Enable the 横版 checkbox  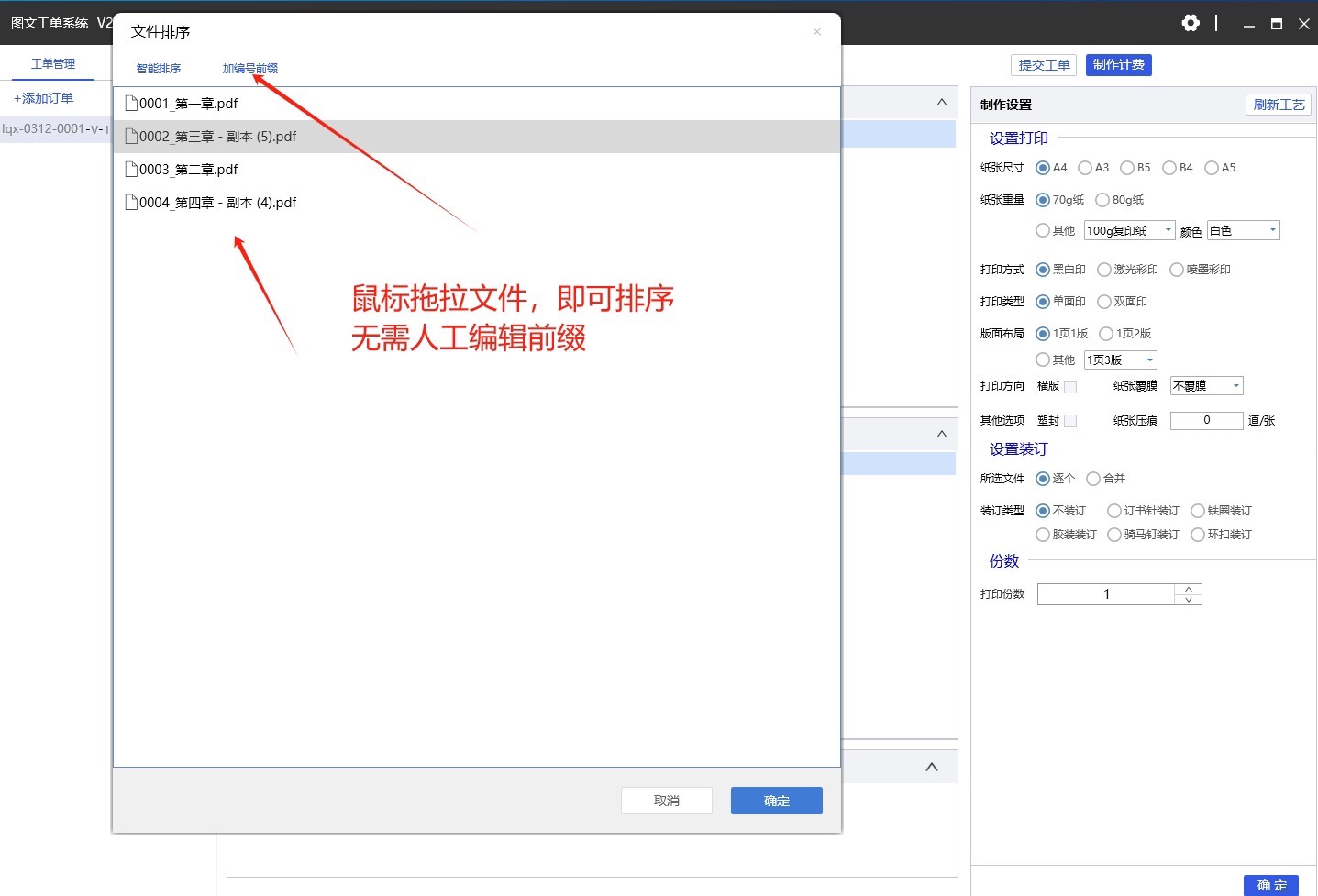(x=1070, y=387)
